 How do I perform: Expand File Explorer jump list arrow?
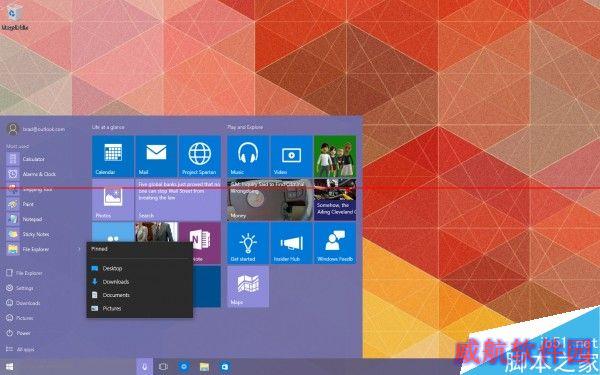point(80,249)
